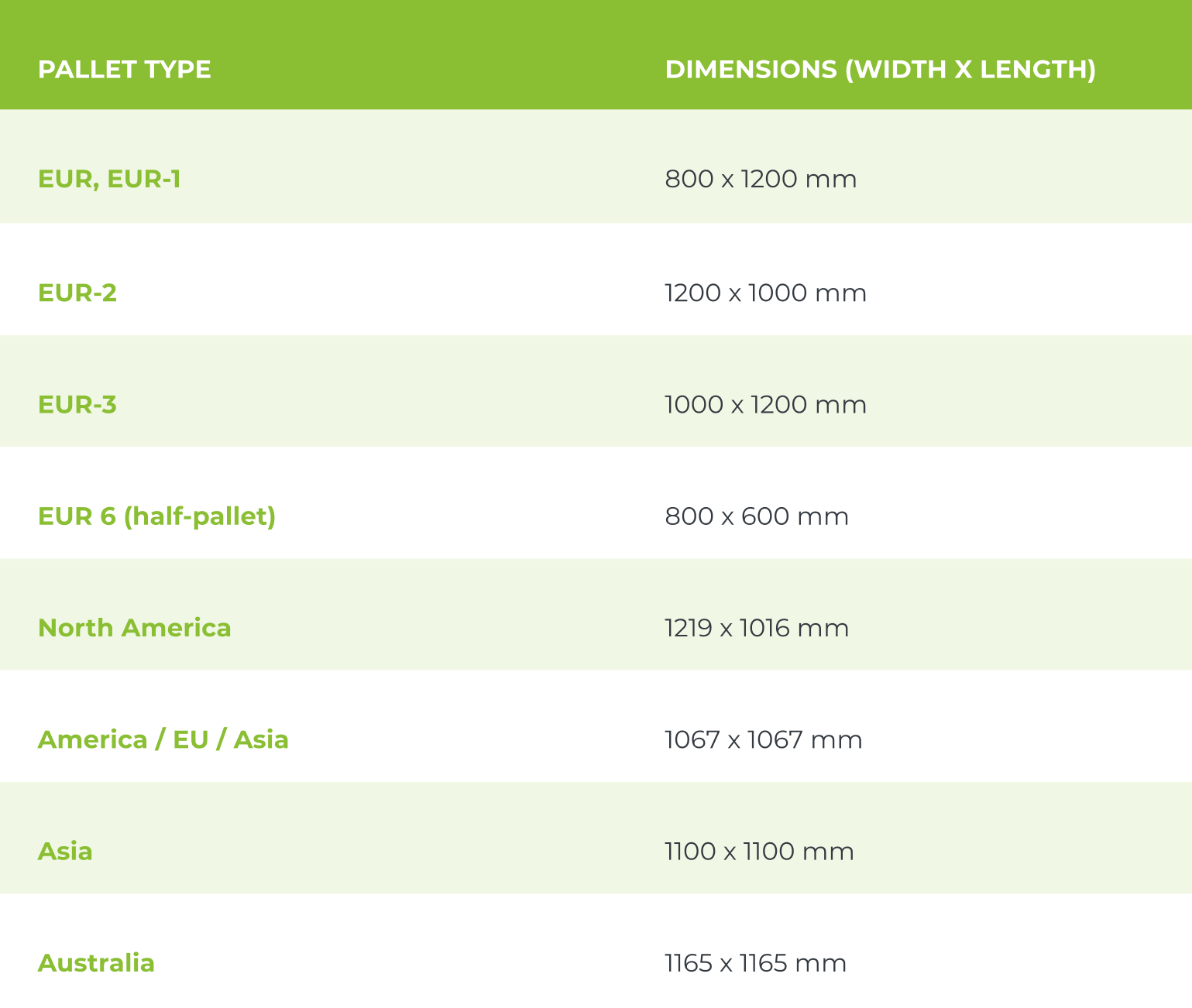Viewport: 1192px width, 1008px height.
Task: Click the 800 x 600 mm value
Action: (x=757, y=516)
